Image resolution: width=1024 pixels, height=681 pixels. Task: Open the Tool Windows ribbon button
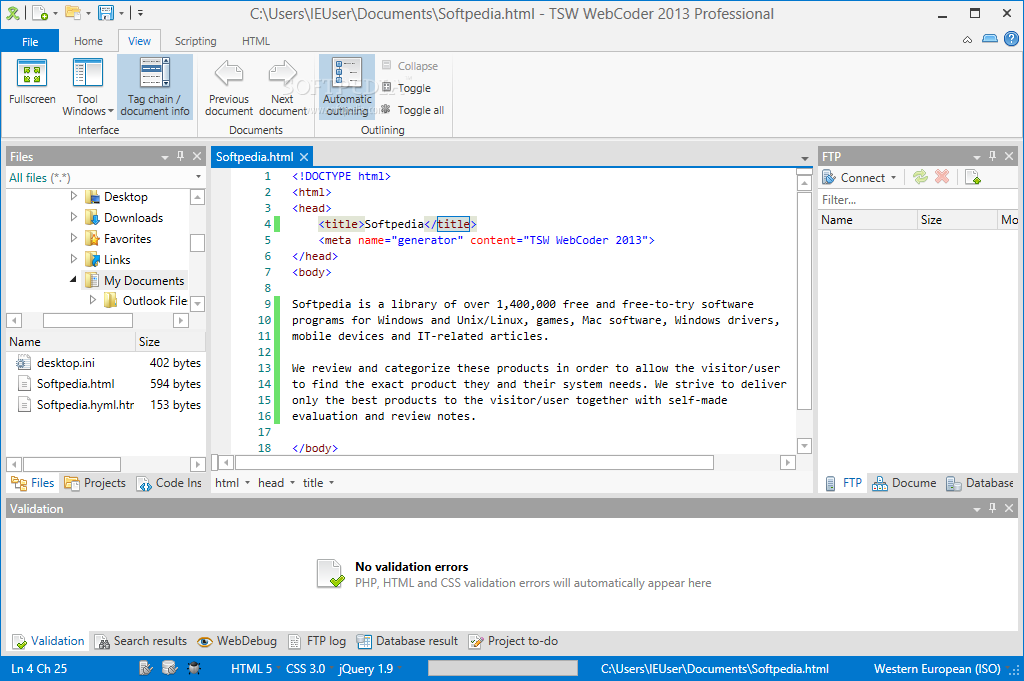(x=88, y=87)
